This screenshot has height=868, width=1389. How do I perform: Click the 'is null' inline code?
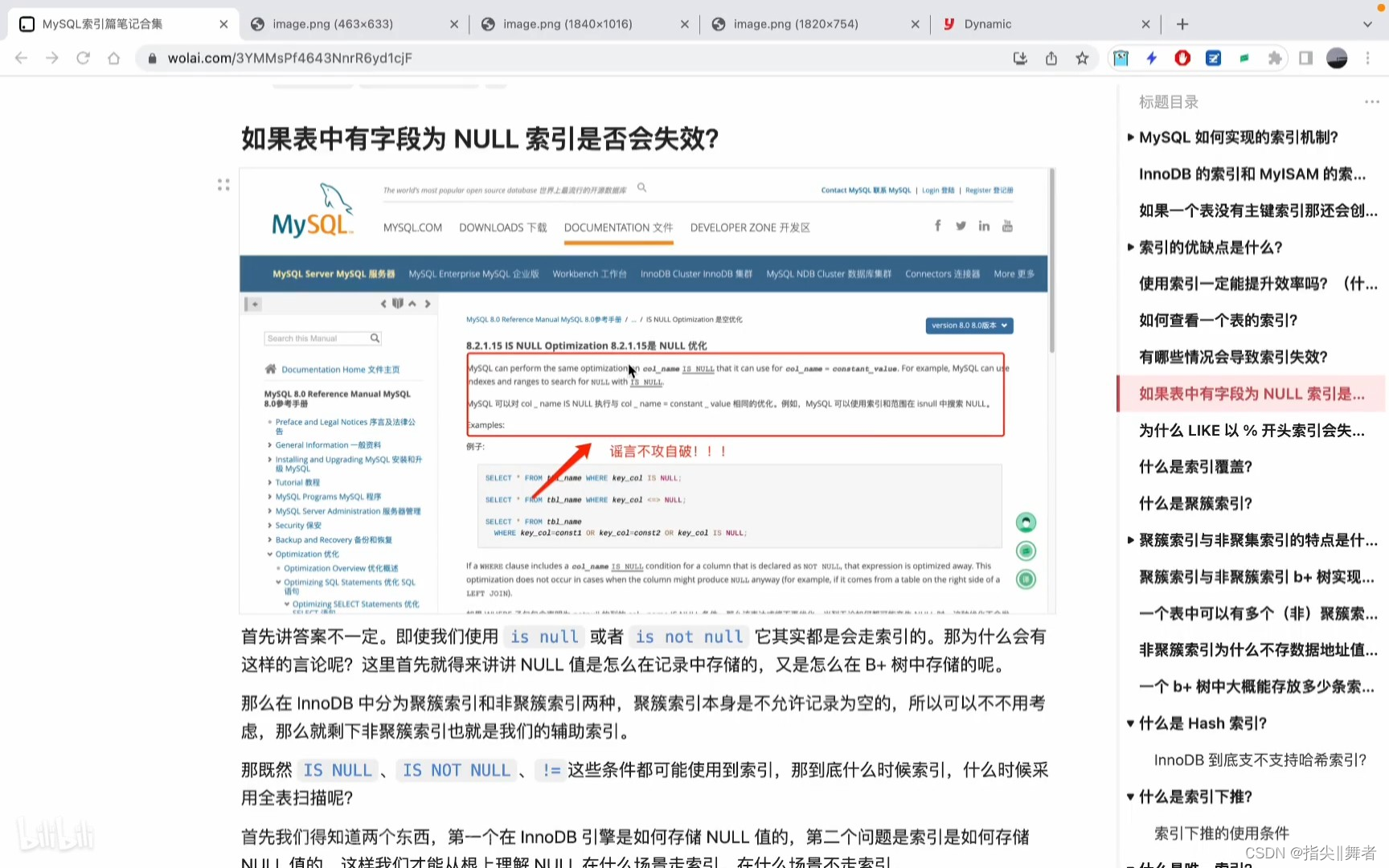(544, 637)
